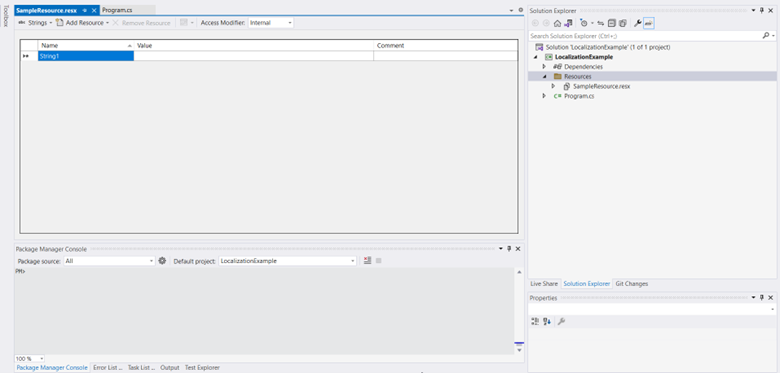The width and height of the screenshot is (780, 373).
Task: Open the search options dropdown in Solution Explorer
Action: [x=773, y=36]
